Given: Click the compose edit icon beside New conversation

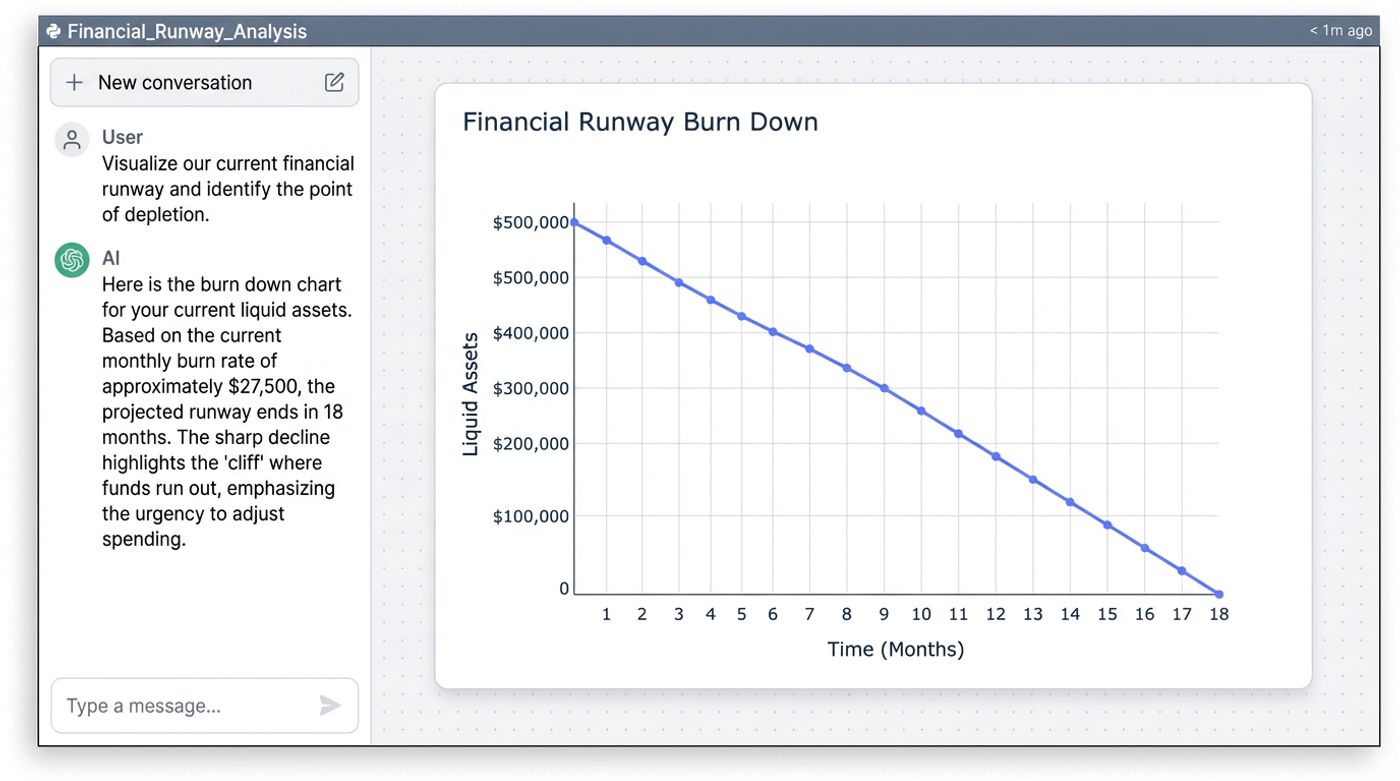Looking at the screenshot, I should click(x=334, y=82).
